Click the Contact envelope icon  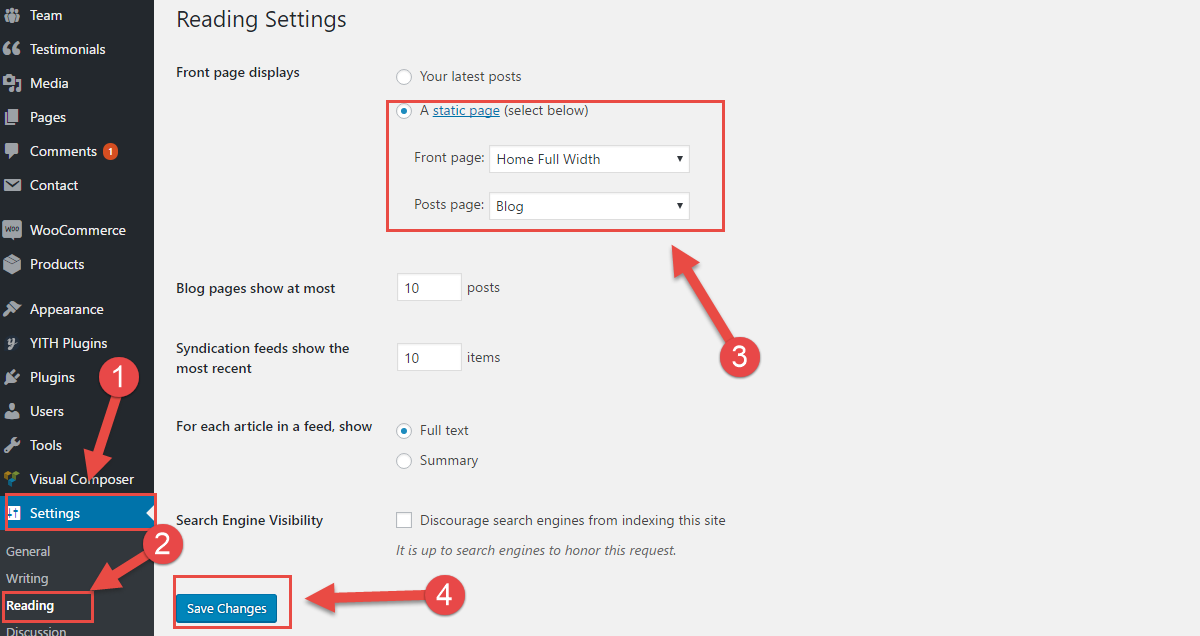point(12,185)
